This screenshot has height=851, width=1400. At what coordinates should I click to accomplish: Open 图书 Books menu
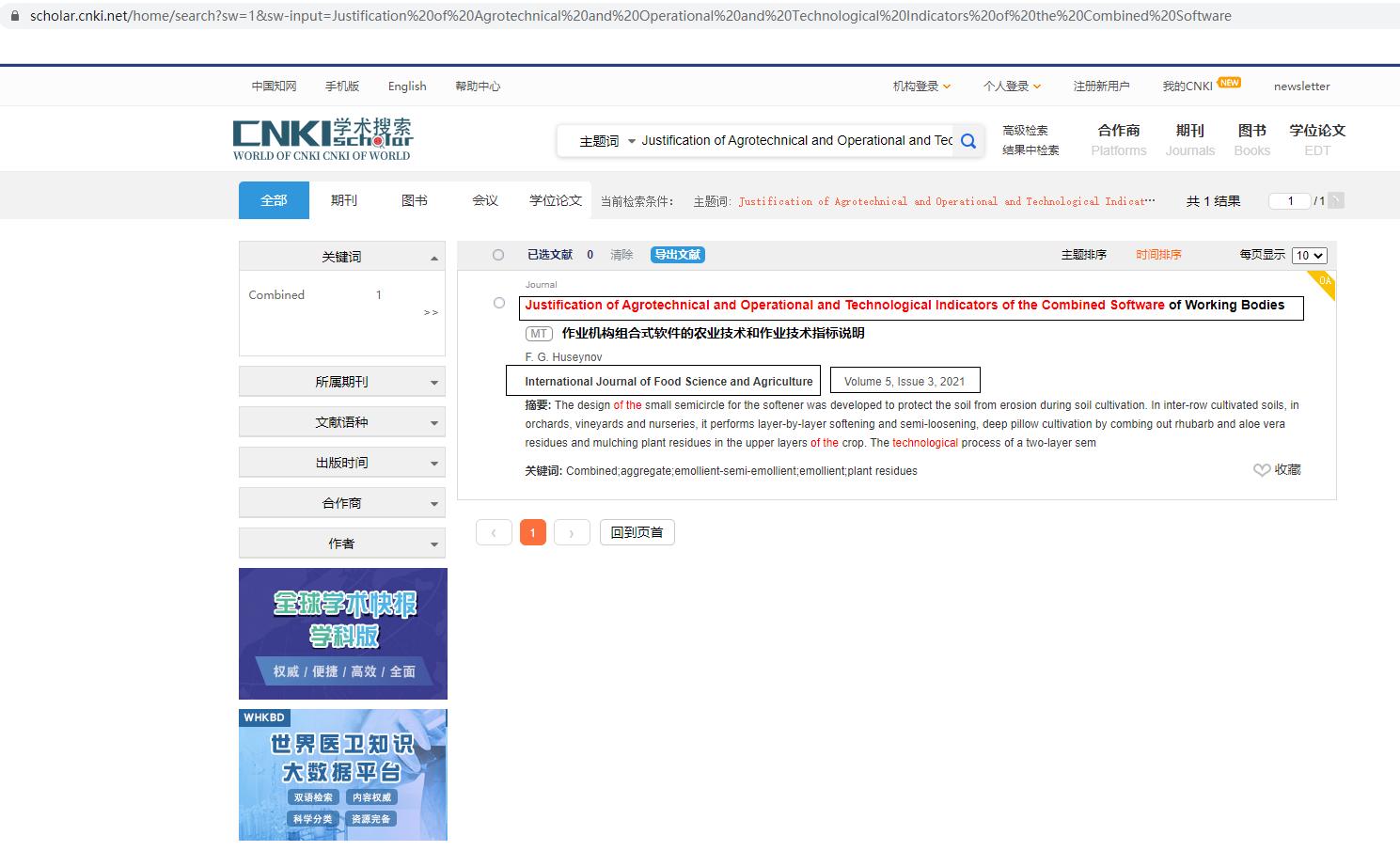coord(1252,140)
